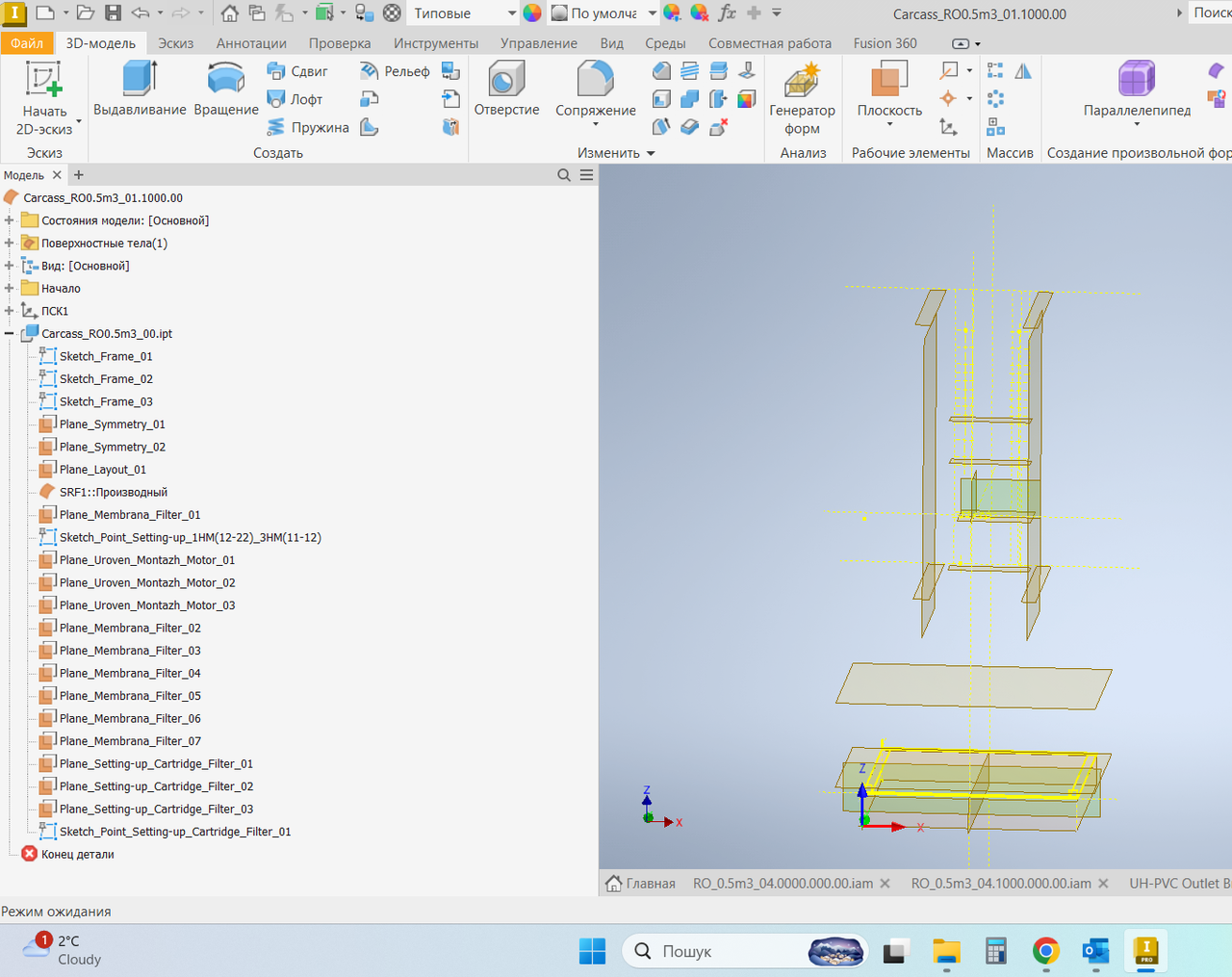Switch to RO_0.5m3_04.0000.000.00.iam document tab
Viewport: 1232px width, 977px height.
783,884
